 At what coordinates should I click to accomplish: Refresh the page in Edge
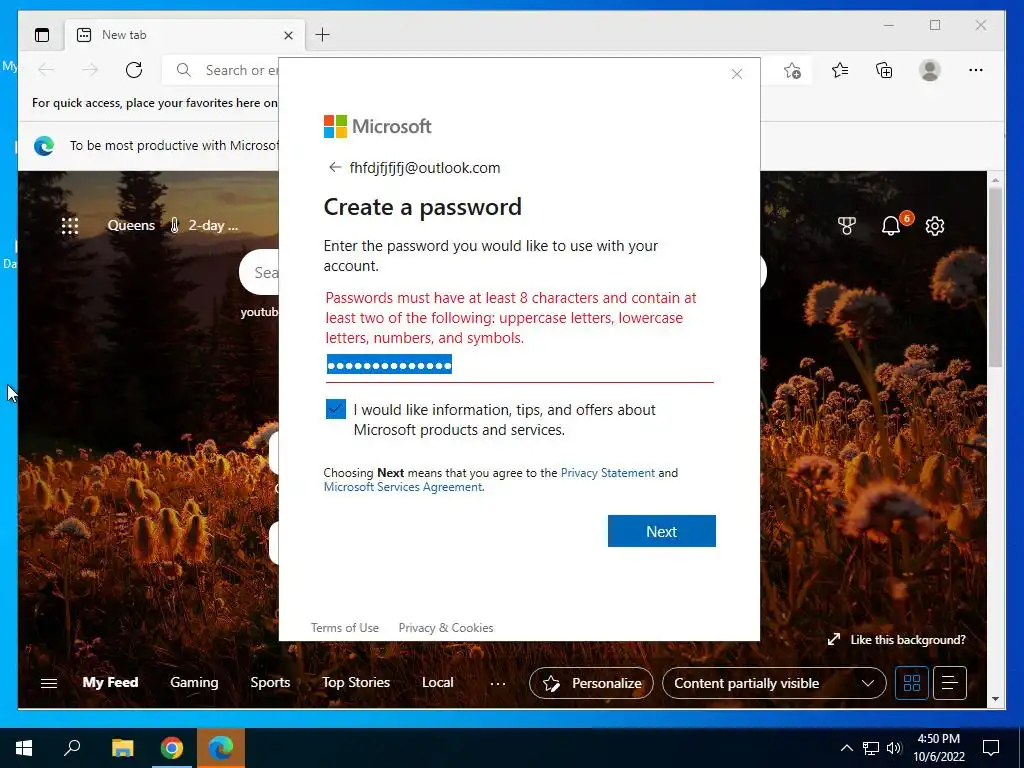click(134, 70)
